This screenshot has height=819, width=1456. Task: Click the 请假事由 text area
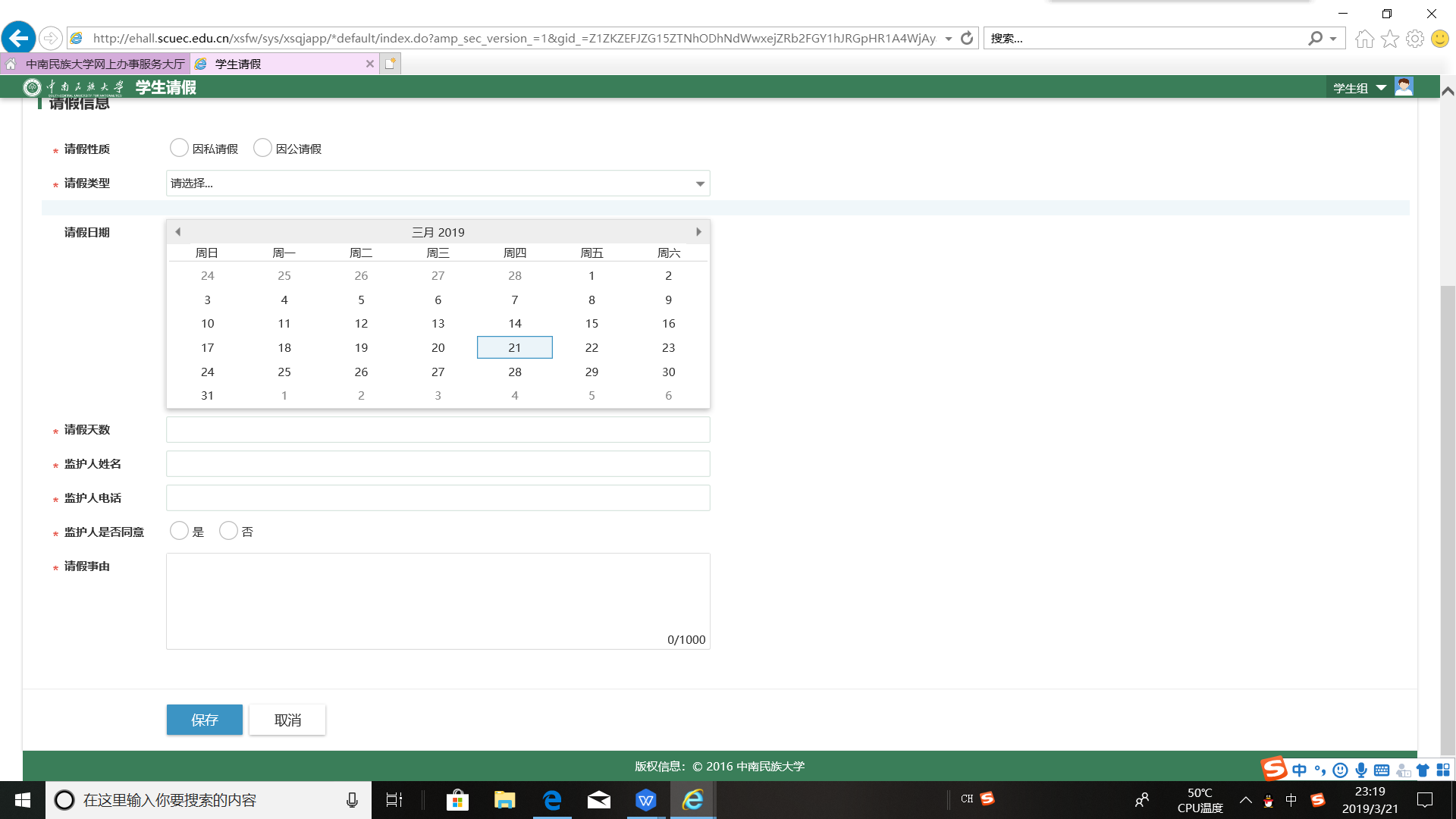(x=438, y=601)
